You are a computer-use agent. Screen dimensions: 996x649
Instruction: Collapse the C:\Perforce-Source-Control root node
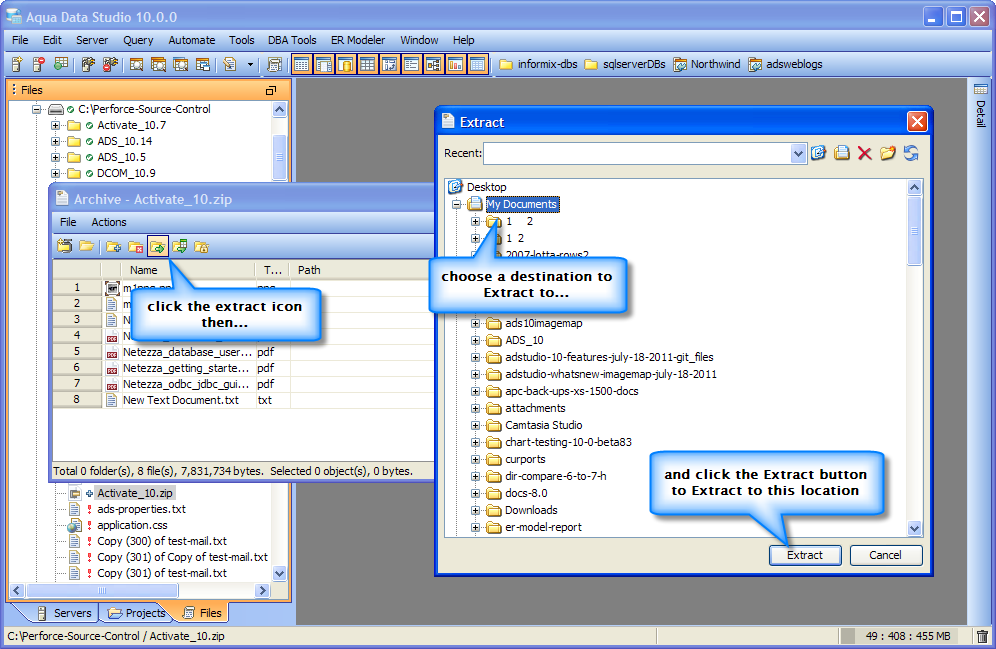pyautogui.click(x=37, y=109)
